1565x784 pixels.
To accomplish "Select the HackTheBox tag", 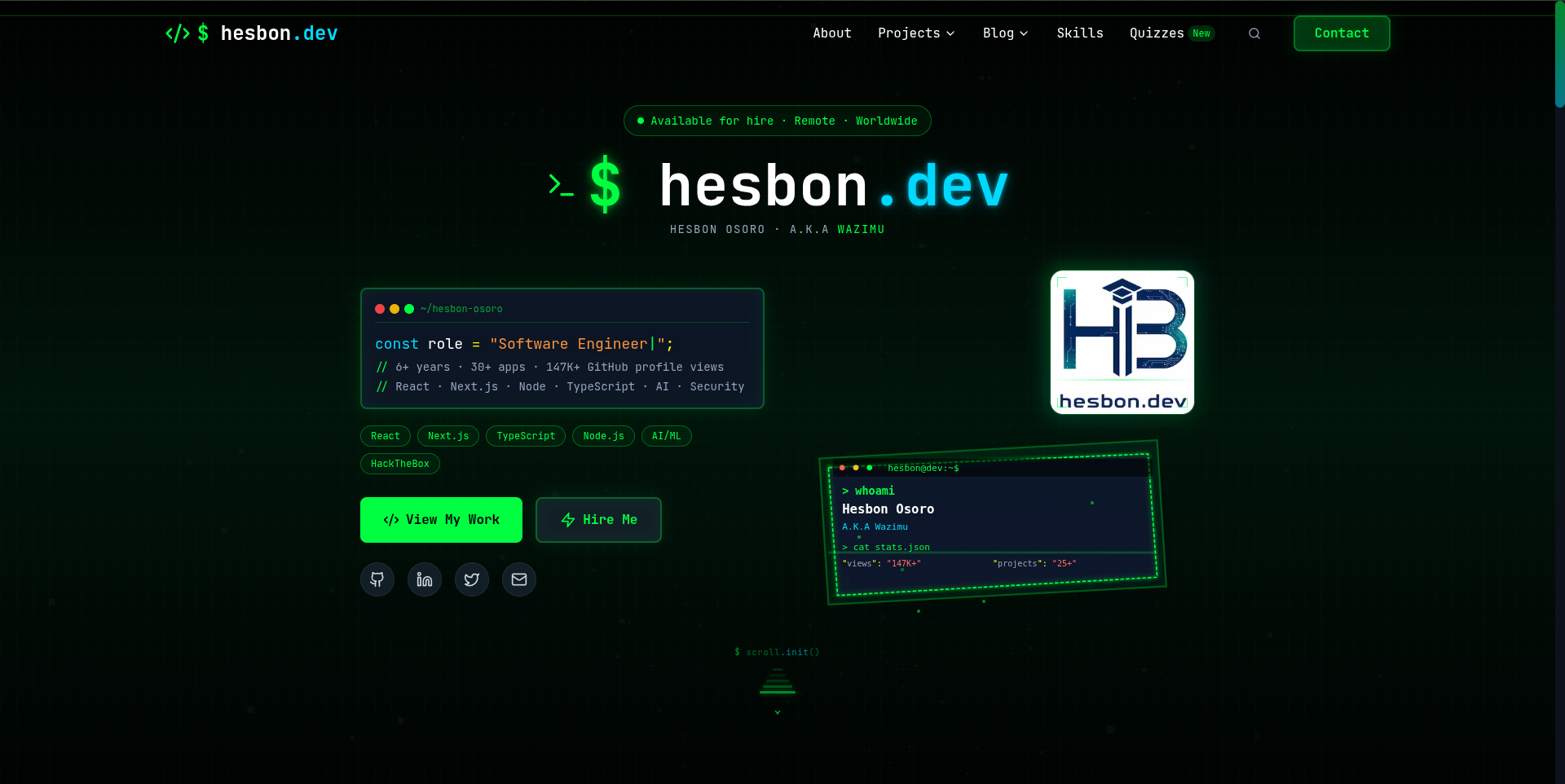I will (400, 464).
